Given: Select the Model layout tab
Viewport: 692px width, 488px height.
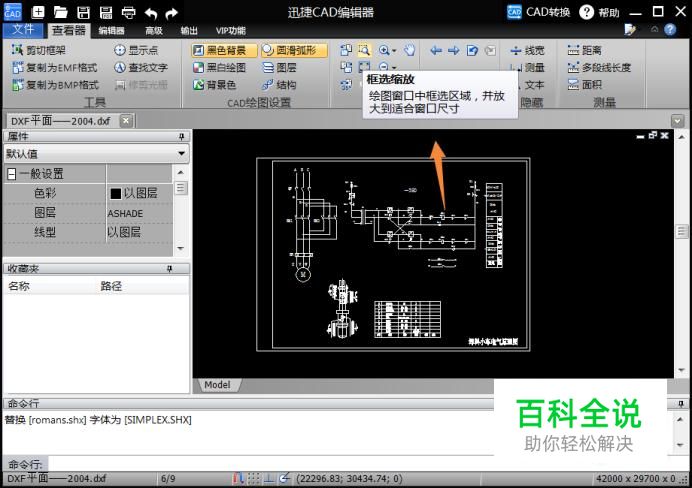Looking at the screenshot, I should click(217, 385).
